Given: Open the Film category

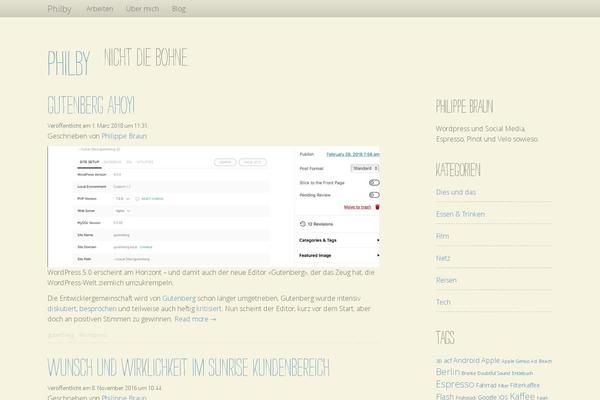Looking at the screenshot, I should (442, 236).
